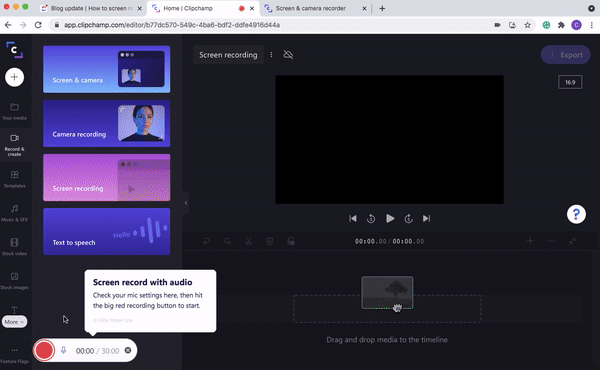Click the install app icon in address bar
The width and height of the screenshot is (600, 370).
tap(512, 25)
